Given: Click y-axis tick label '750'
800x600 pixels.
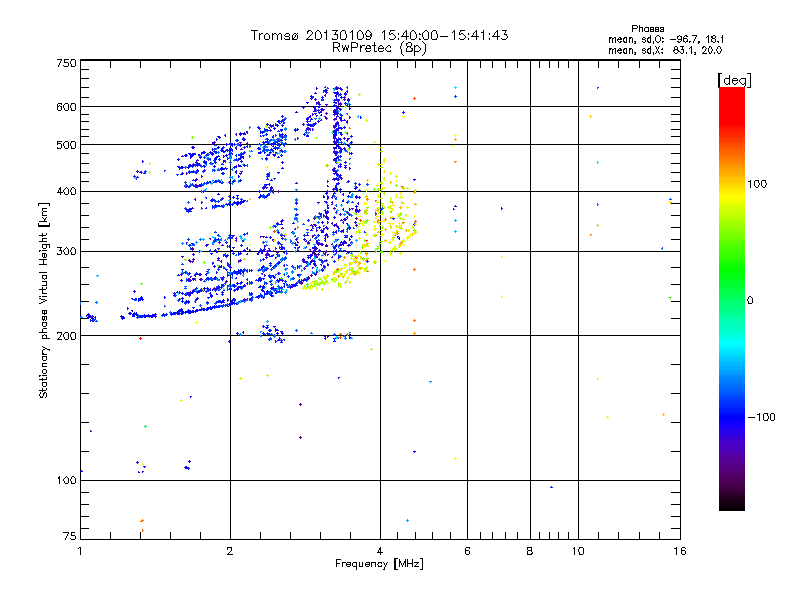Looking at the screenshot, I should pyautogui.click(x=66, y=63).
